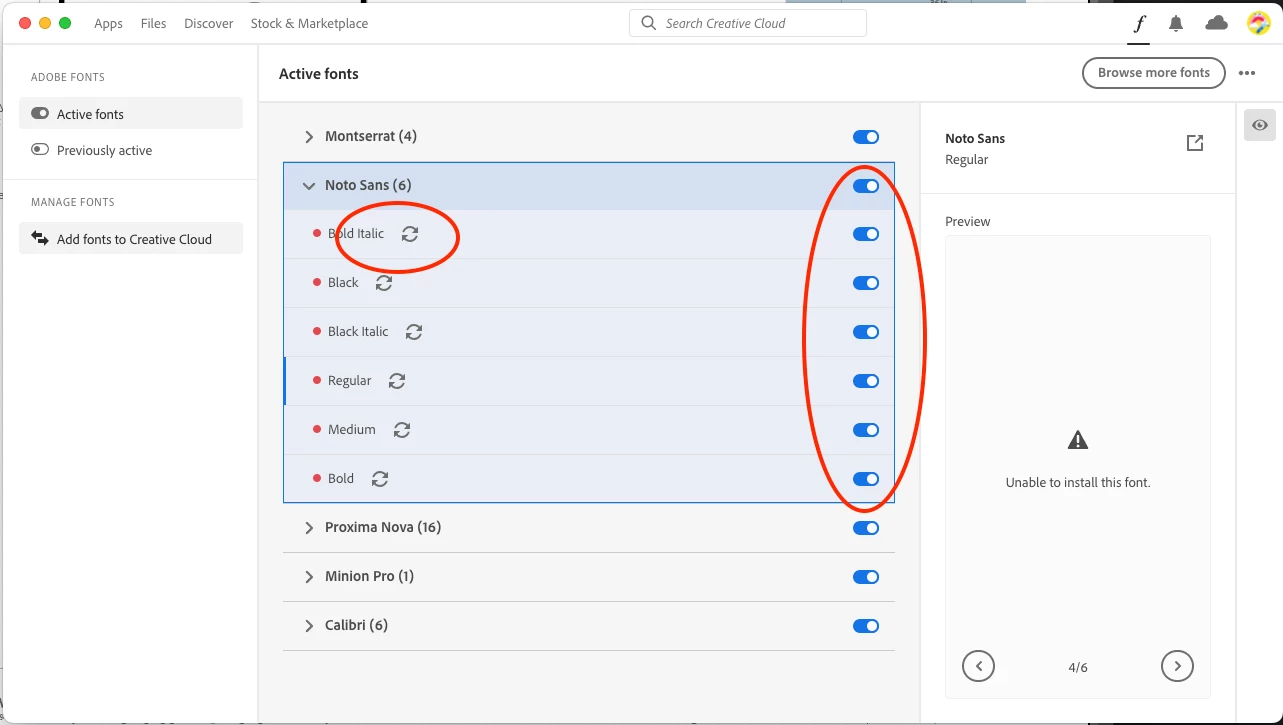Image resolution: width=1283 pixels, height=725 pixels.
Task: Click the search magnifier icon
Action: [649, 23]
